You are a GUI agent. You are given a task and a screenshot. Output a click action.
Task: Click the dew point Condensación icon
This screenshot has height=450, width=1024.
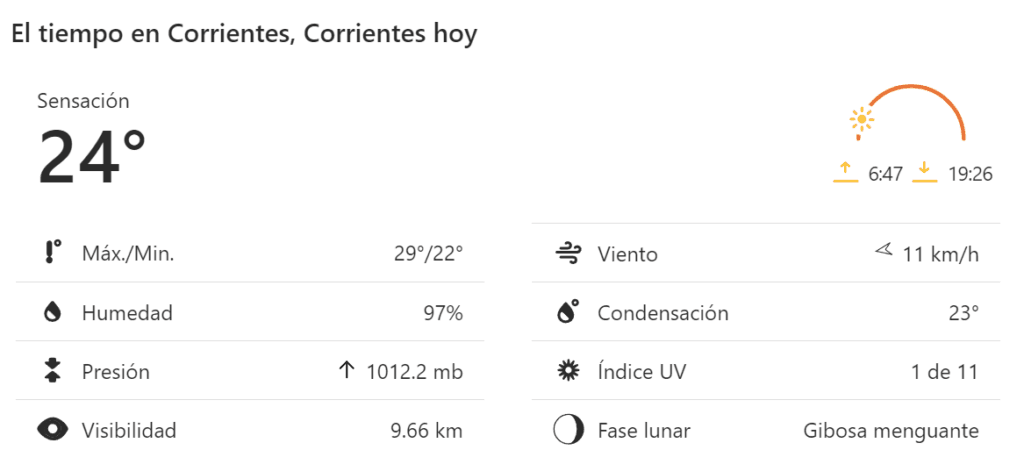[x=568, y=313]
